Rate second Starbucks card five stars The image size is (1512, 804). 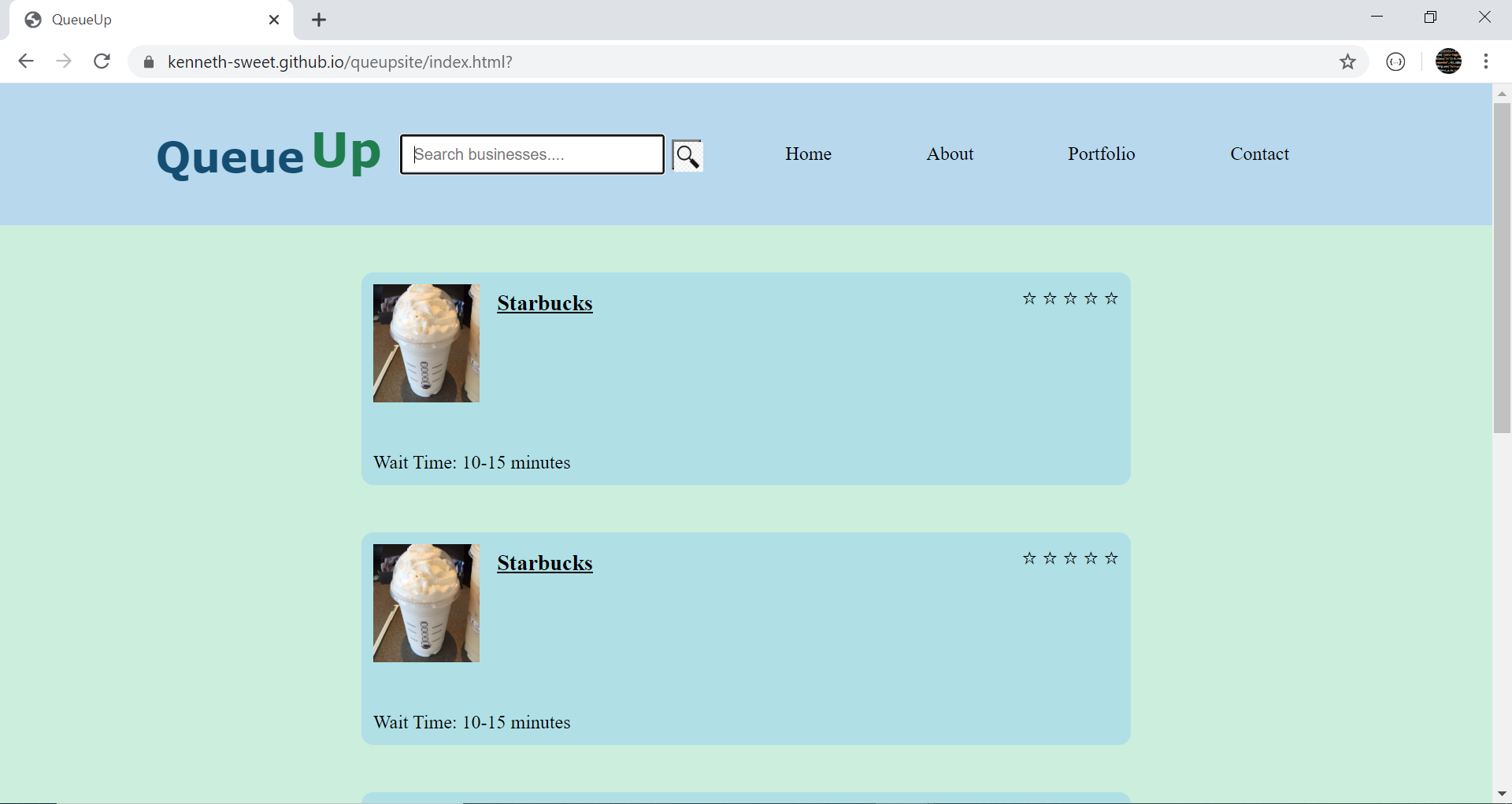[1111, 558]
